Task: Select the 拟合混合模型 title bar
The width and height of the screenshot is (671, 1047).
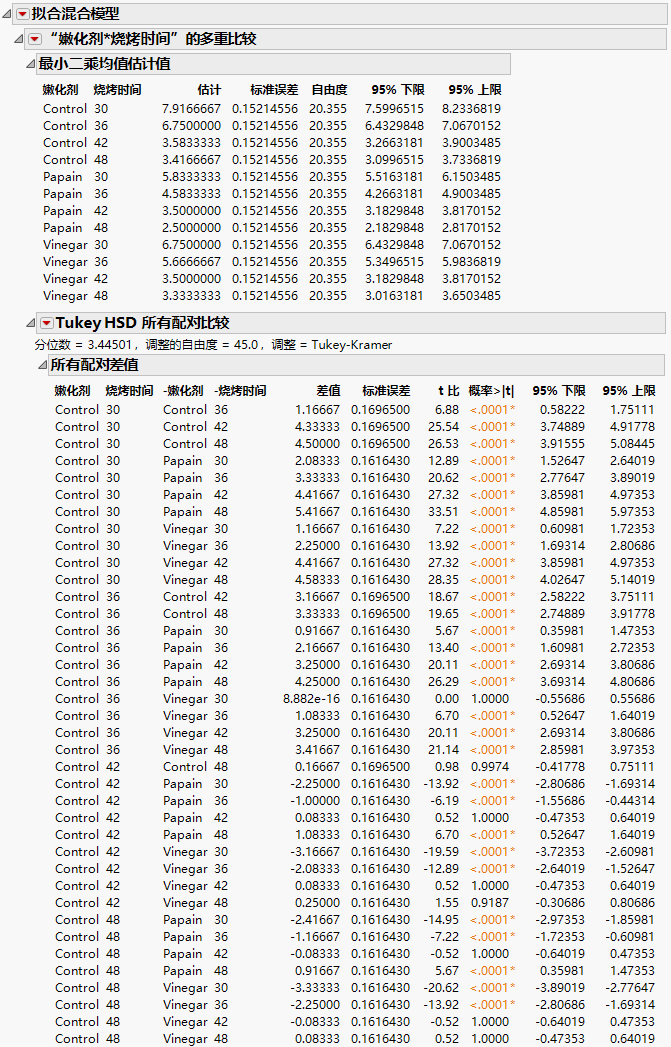Action: [x=339, y=13]
